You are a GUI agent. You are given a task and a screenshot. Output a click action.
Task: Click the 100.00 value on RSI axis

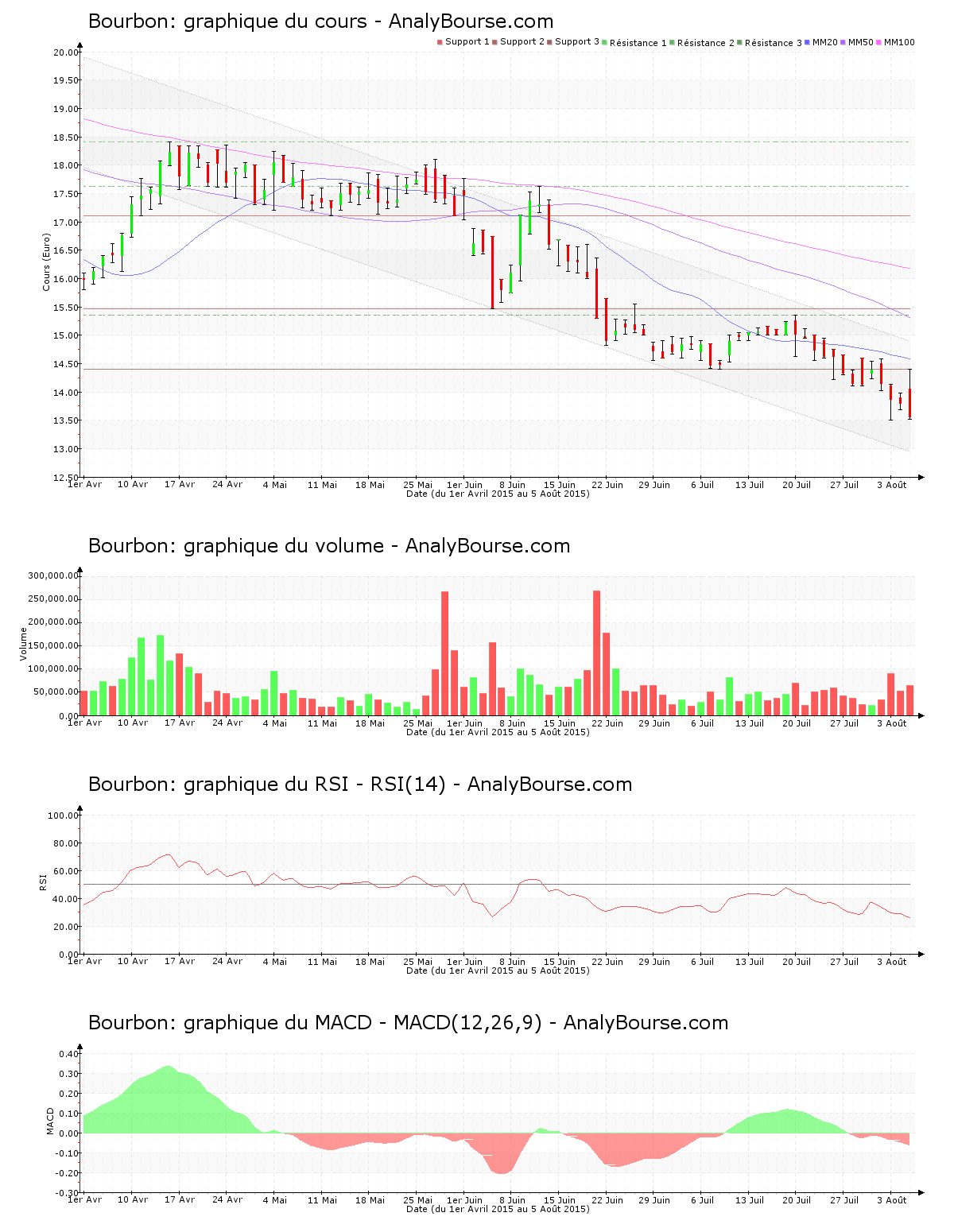click(64, 816)
